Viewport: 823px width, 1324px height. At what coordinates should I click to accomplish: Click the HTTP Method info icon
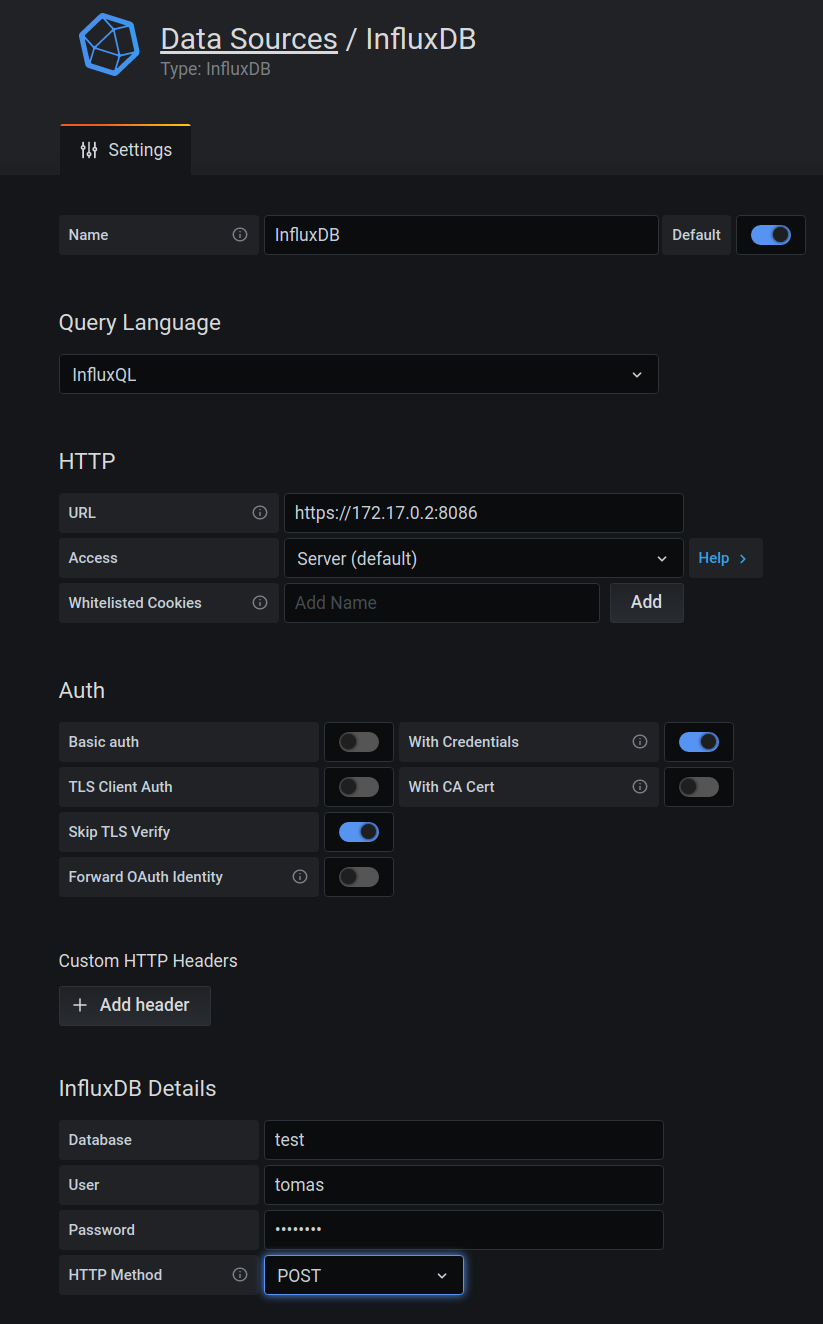coord(239,1274)
